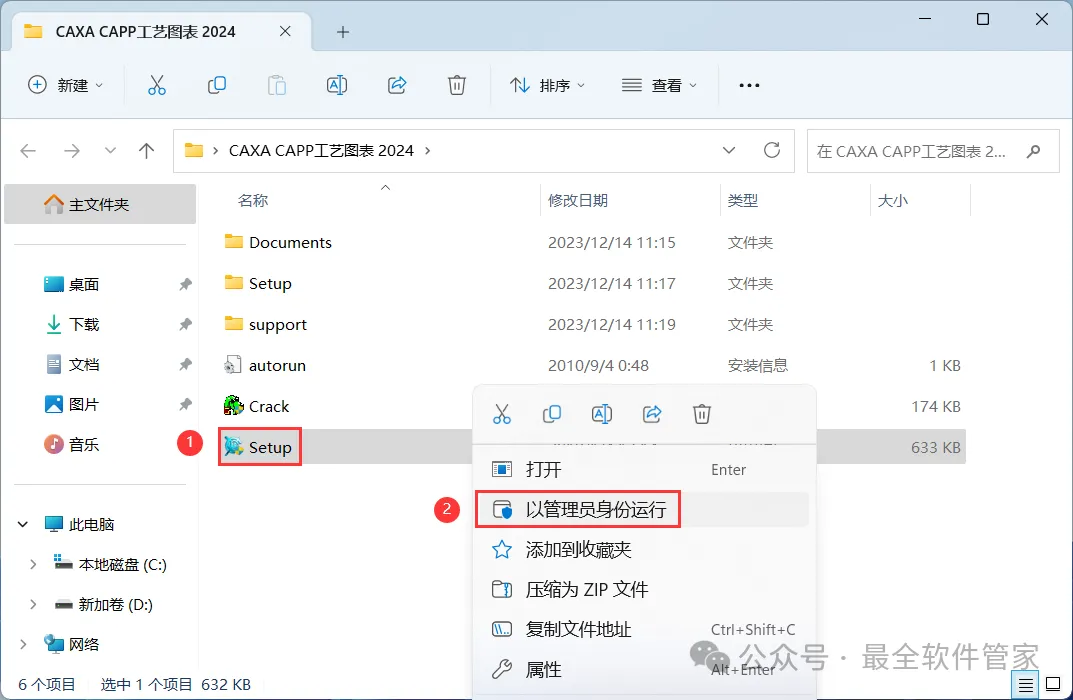Choose 属性 in context menu
Image resolution: width=1073 pixels, height=700 pixels.
click(643, 669)
